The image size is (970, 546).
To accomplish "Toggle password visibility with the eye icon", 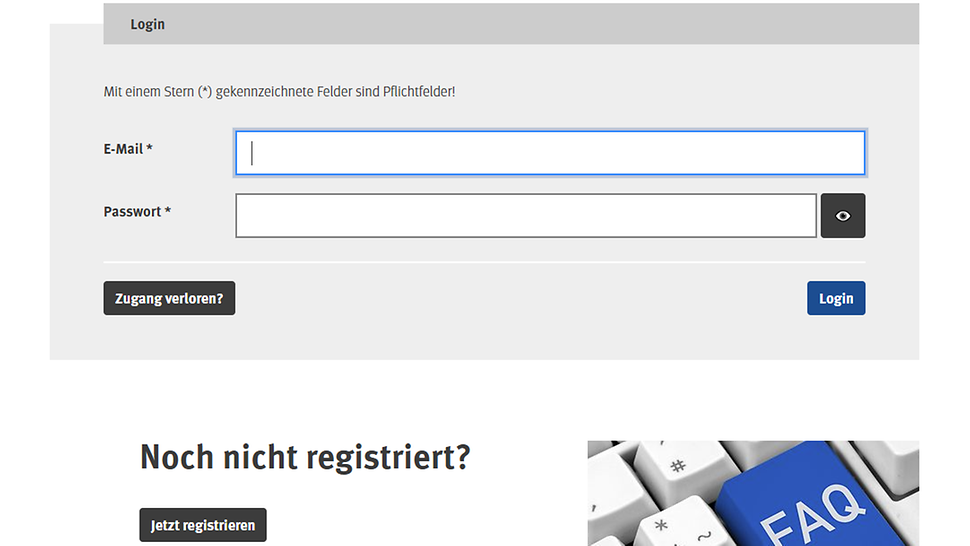I will click(x=843, y=216).
